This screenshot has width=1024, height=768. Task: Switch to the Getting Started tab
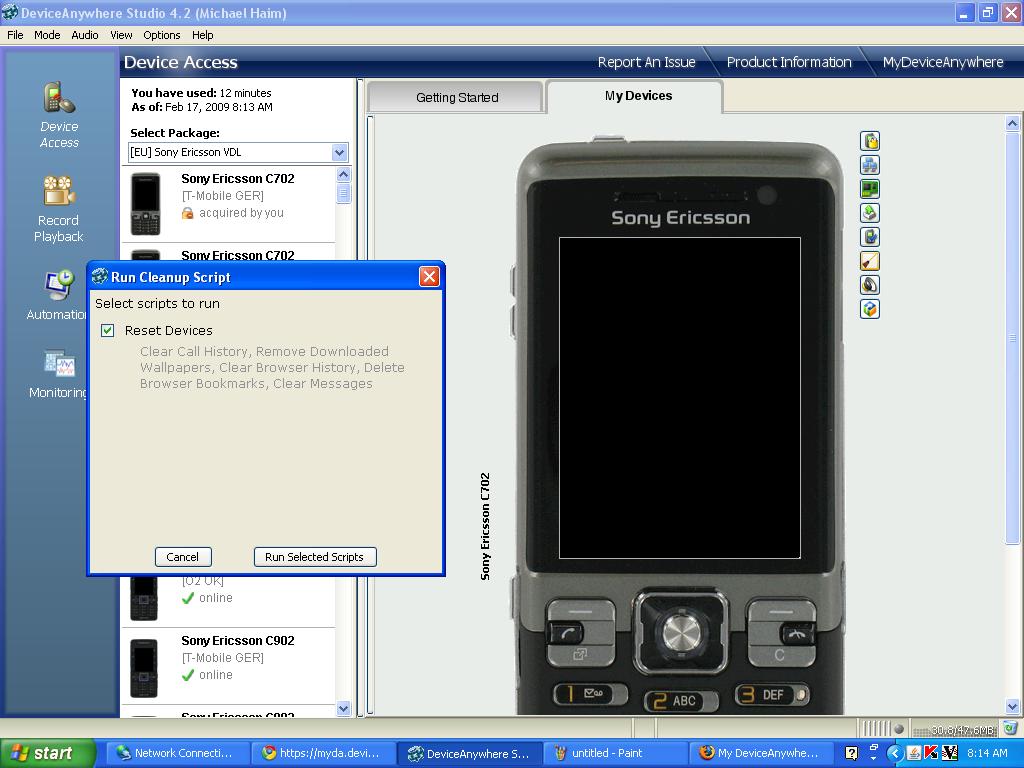(x=456, y=97)
